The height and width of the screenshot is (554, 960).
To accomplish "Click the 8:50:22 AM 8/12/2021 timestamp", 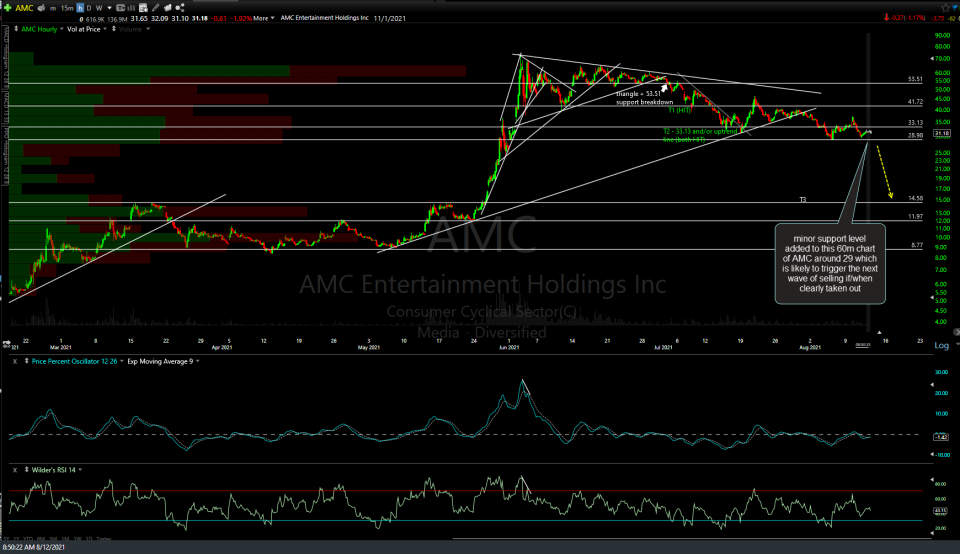I will point(34,547).
